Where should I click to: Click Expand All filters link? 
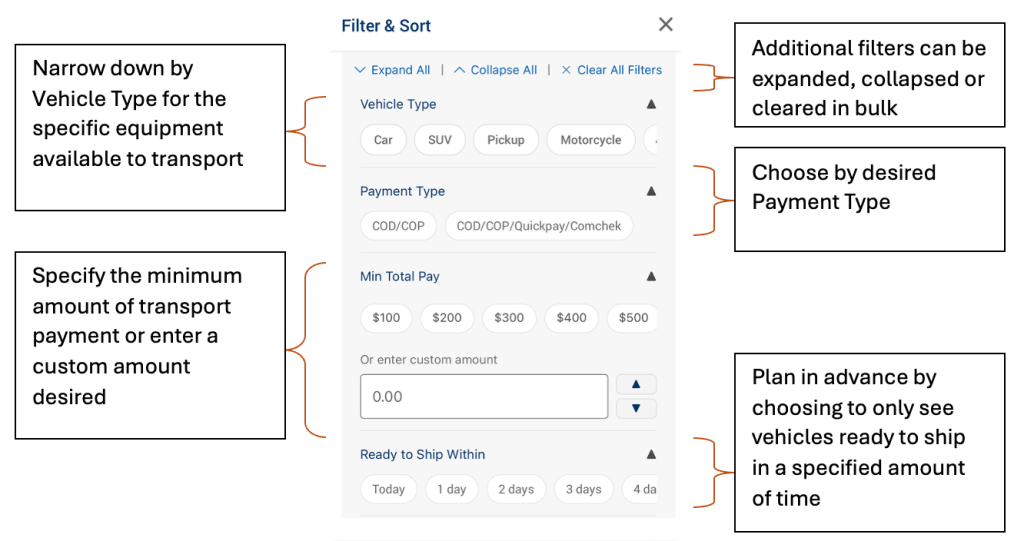click(392, 70)
